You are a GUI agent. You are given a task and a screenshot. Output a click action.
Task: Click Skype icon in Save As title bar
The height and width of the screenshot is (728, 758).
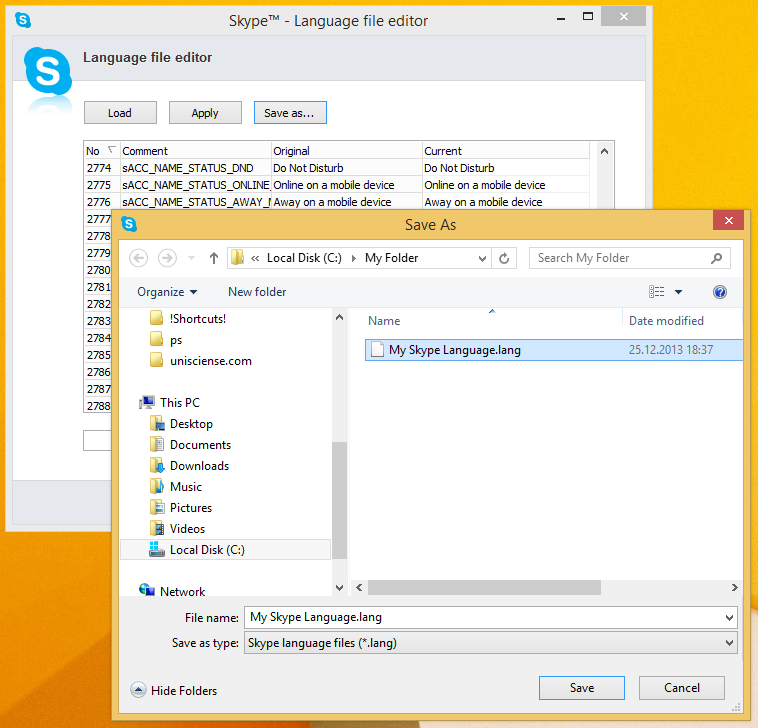(x=129, y=224)
